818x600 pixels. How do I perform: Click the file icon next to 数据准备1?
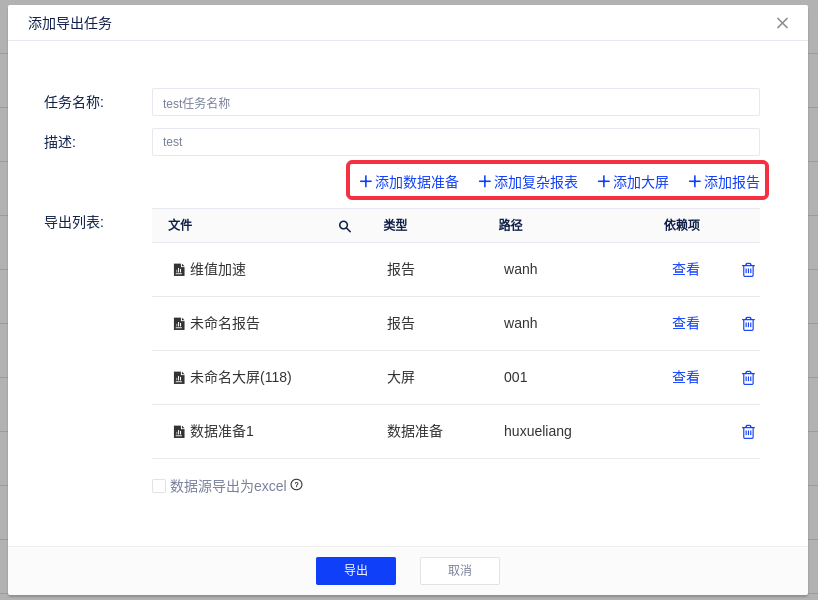(179, 432)
